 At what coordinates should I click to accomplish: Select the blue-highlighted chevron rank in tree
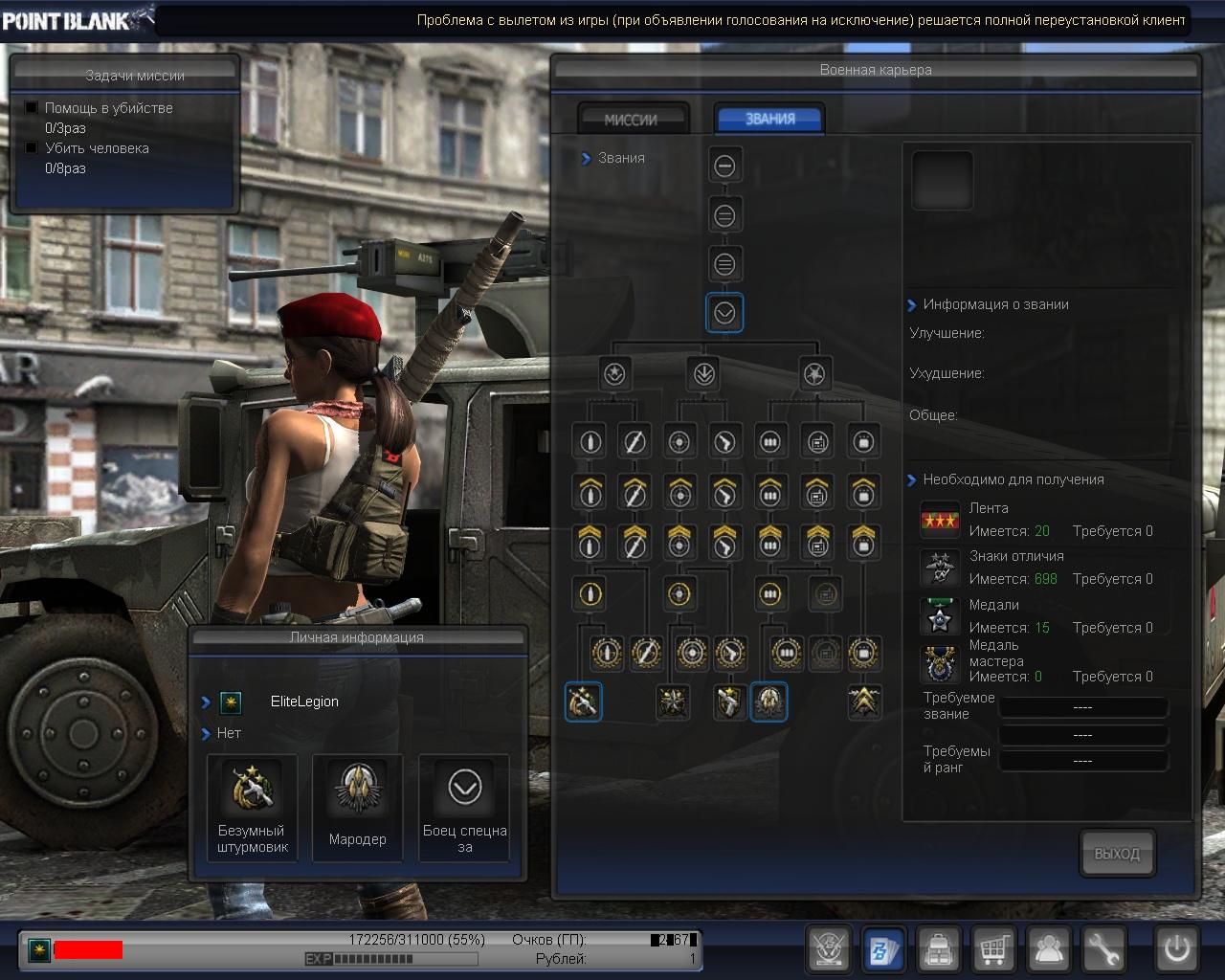click(724, 313)
